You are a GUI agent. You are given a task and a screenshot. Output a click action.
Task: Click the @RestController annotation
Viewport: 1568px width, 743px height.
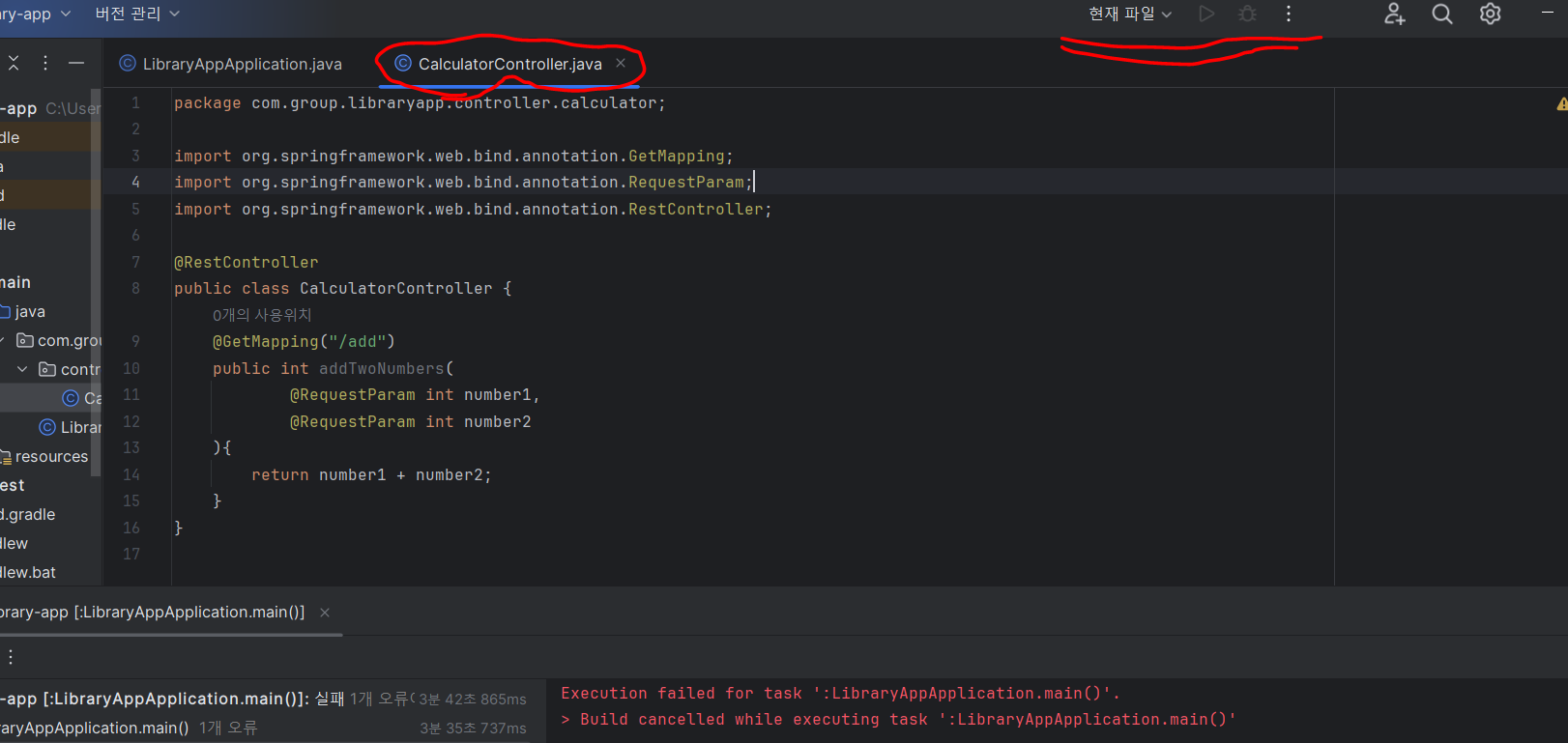pos(246,263)
